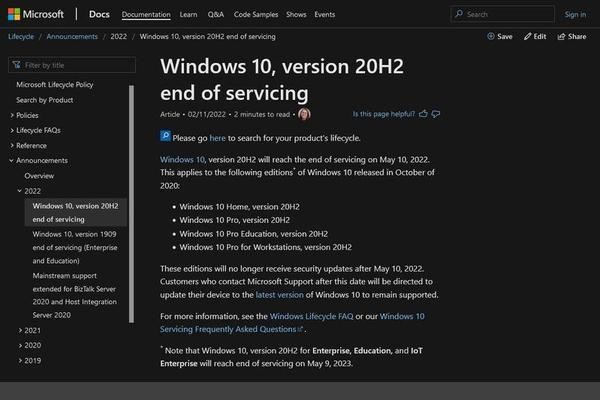The image size is (600, 400).
Task: Collapse the Announcements section
Action: tap(11, 160)
